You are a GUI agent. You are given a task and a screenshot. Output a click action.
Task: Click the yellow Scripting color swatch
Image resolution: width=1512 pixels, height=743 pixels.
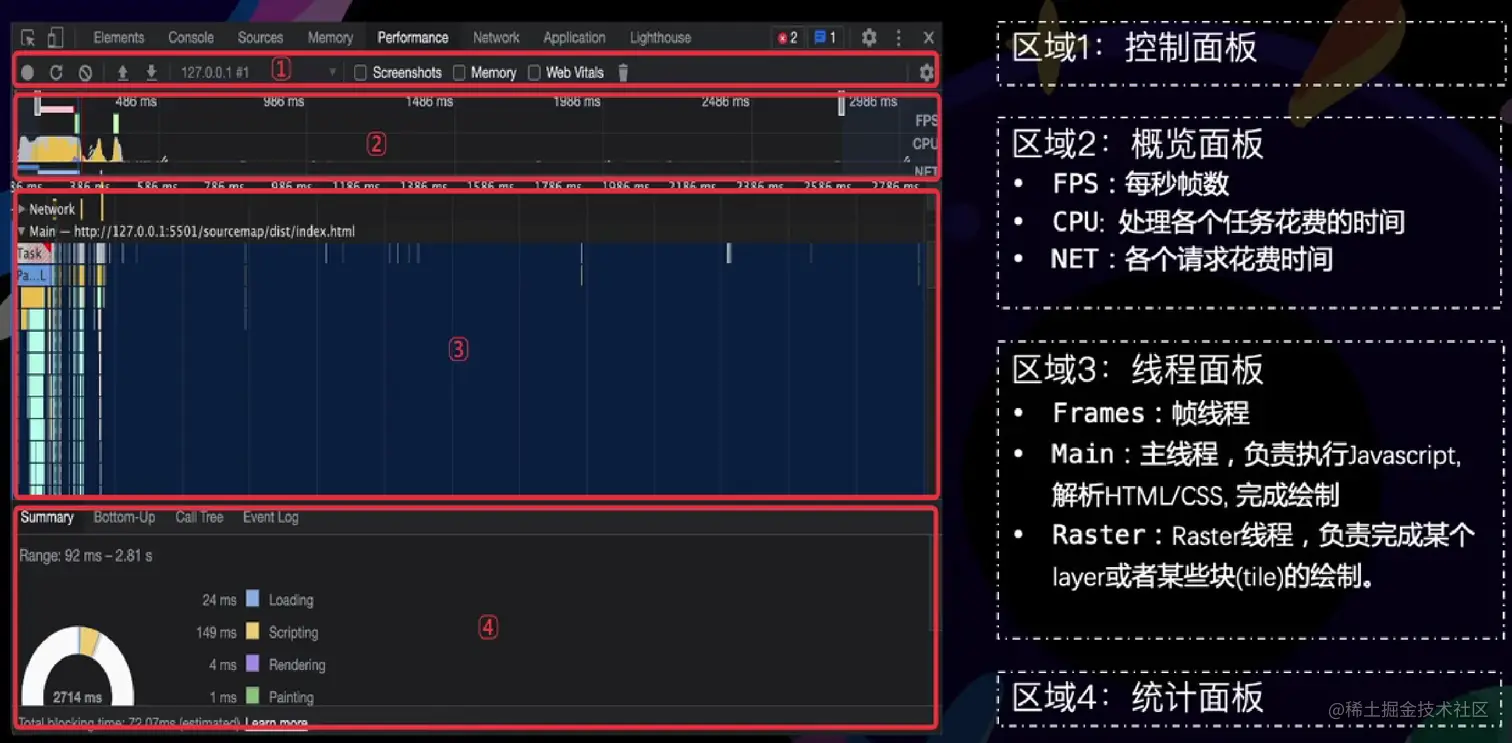[x=252, y=631]
